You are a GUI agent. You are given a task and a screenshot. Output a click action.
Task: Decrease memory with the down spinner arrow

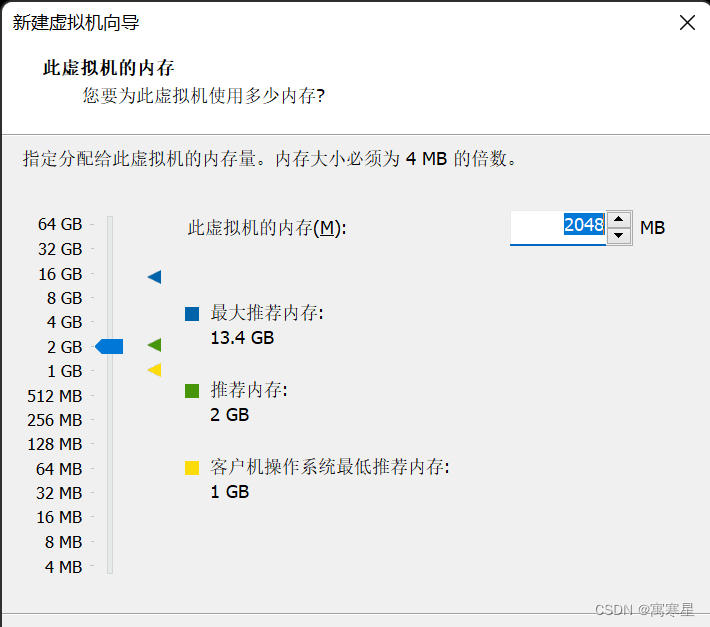tap(619, 235)
